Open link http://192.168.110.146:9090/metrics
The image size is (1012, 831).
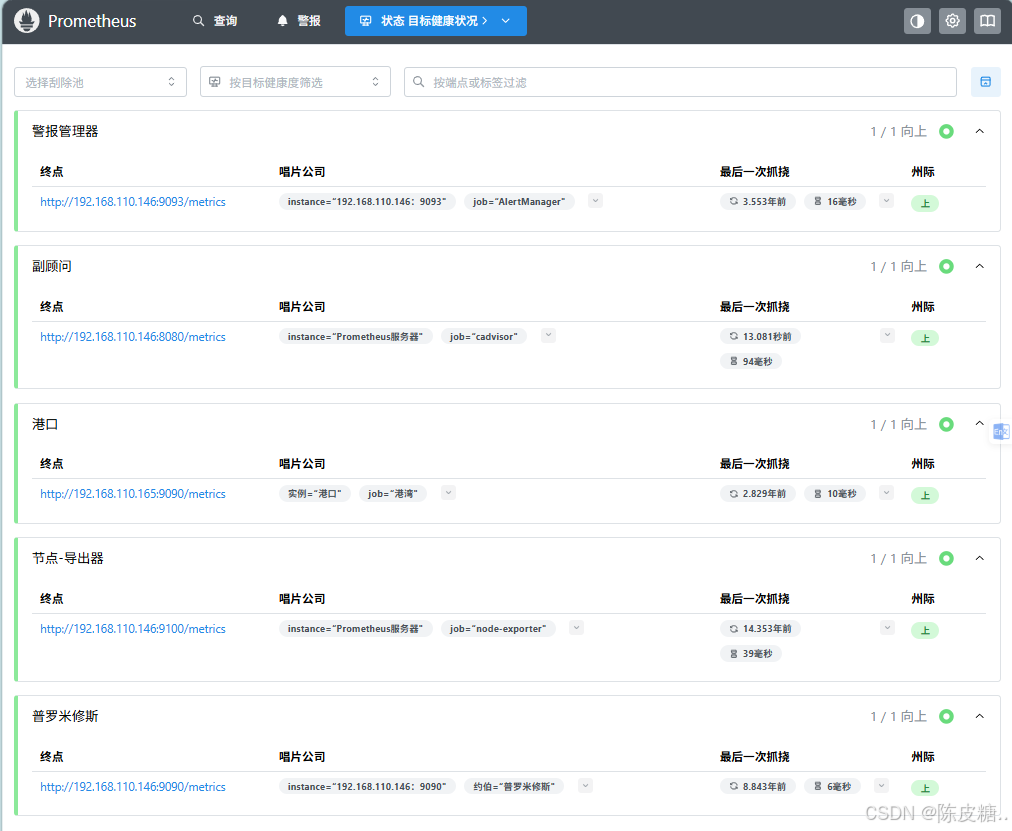(x=133, y=787)
